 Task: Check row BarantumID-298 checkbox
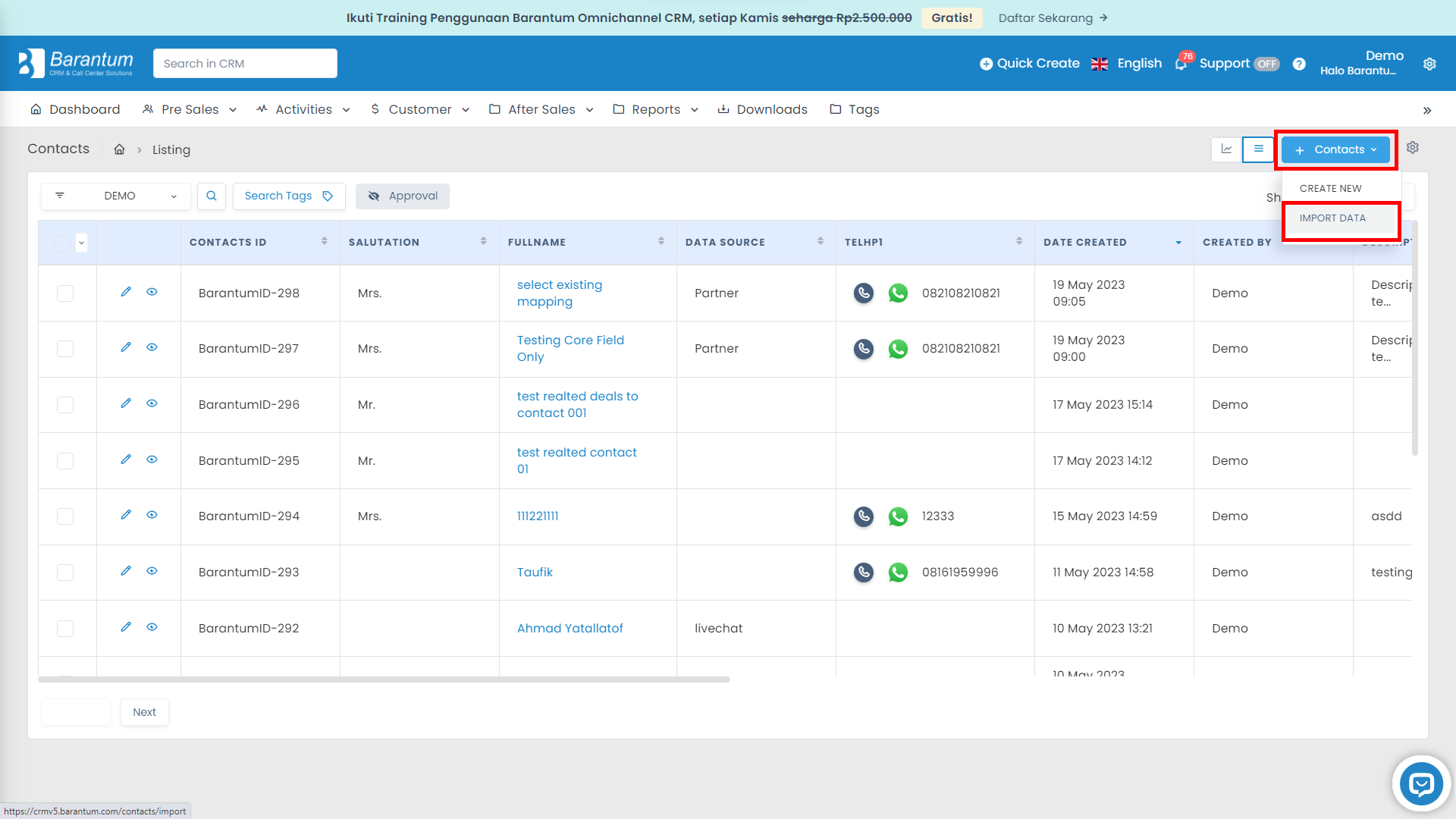65,293
